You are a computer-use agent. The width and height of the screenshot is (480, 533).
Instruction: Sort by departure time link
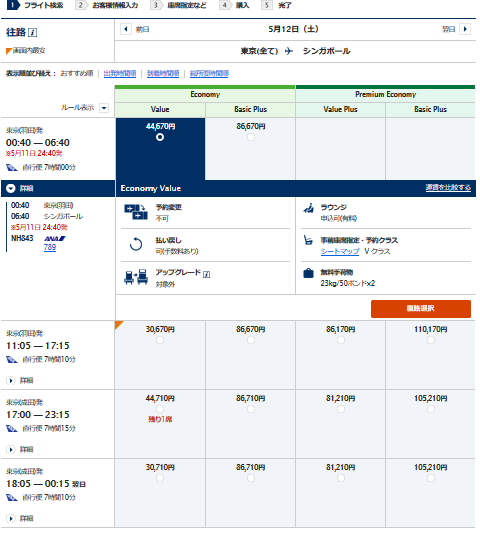(120, 73)
